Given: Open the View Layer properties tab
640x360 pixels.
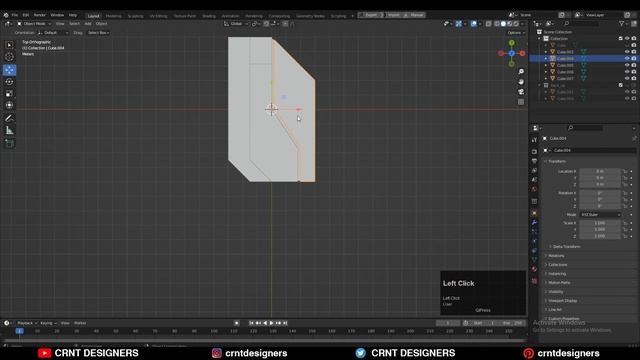Looking at the screenshot, I should tap(534, 171).
